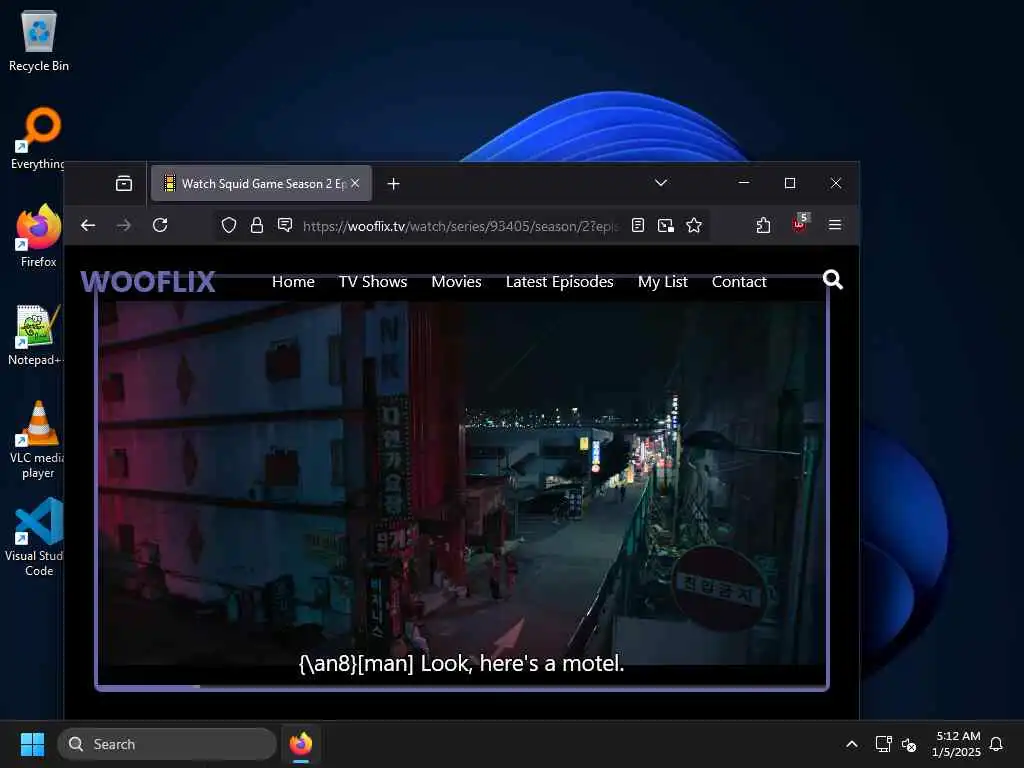
Task: Open the Notepad++ desktop shortcut
Action: (x=37, y=334)
